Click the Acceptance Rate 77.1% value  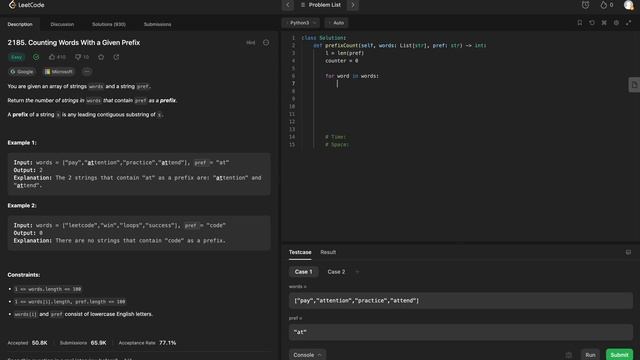(167, 343)
